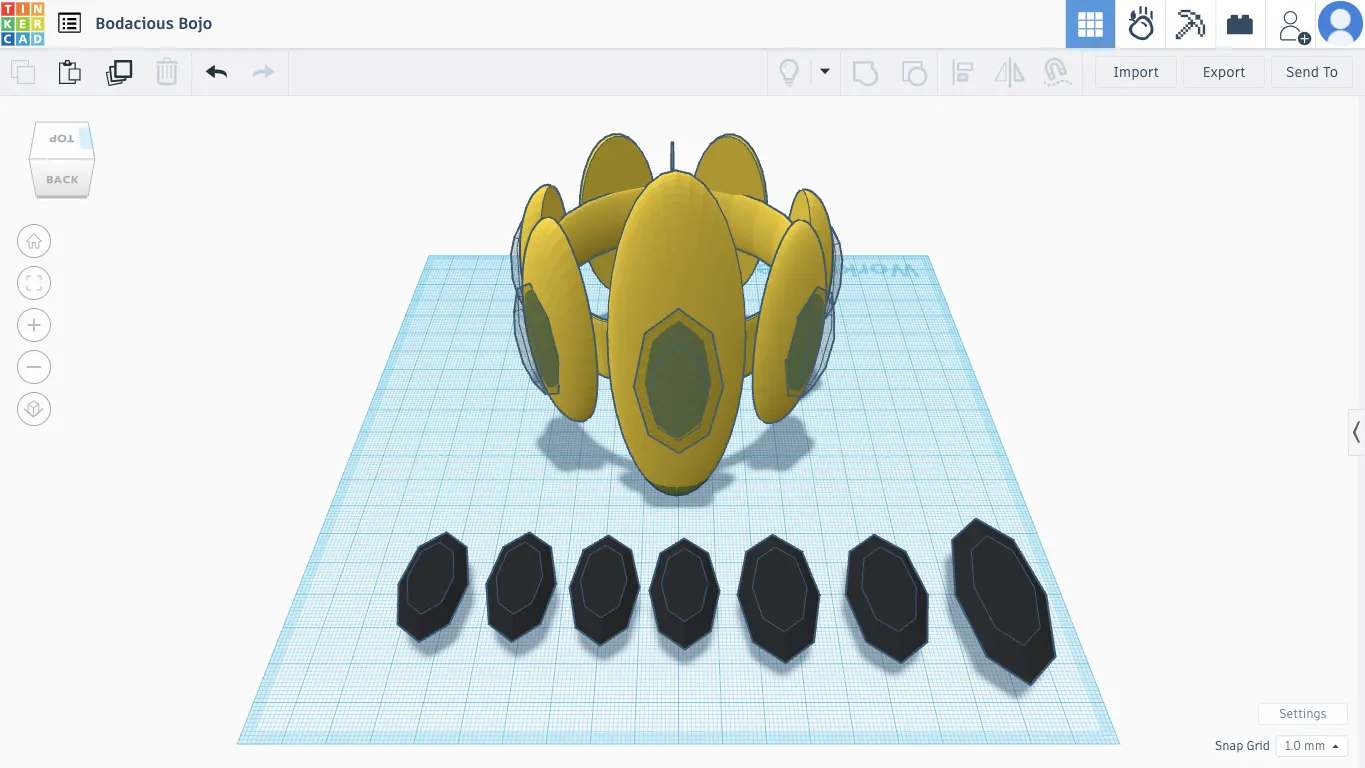Click the Export button
Image resolution: width=1365 pixels, height=768 pixels.
pyautogui.click(x=1224, y=72)
